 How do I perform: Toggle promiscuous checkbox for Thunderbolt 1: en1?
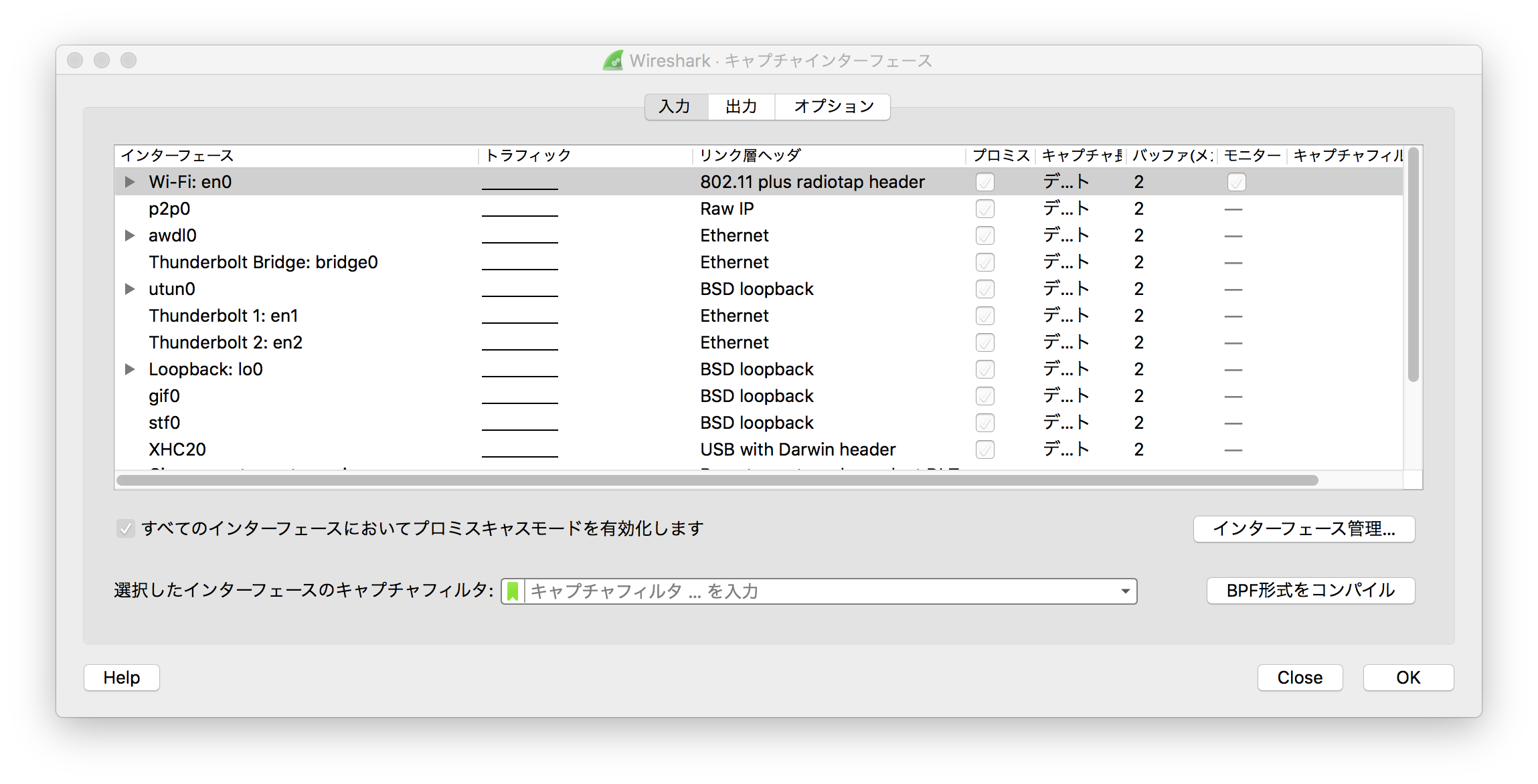coord(985,316)
